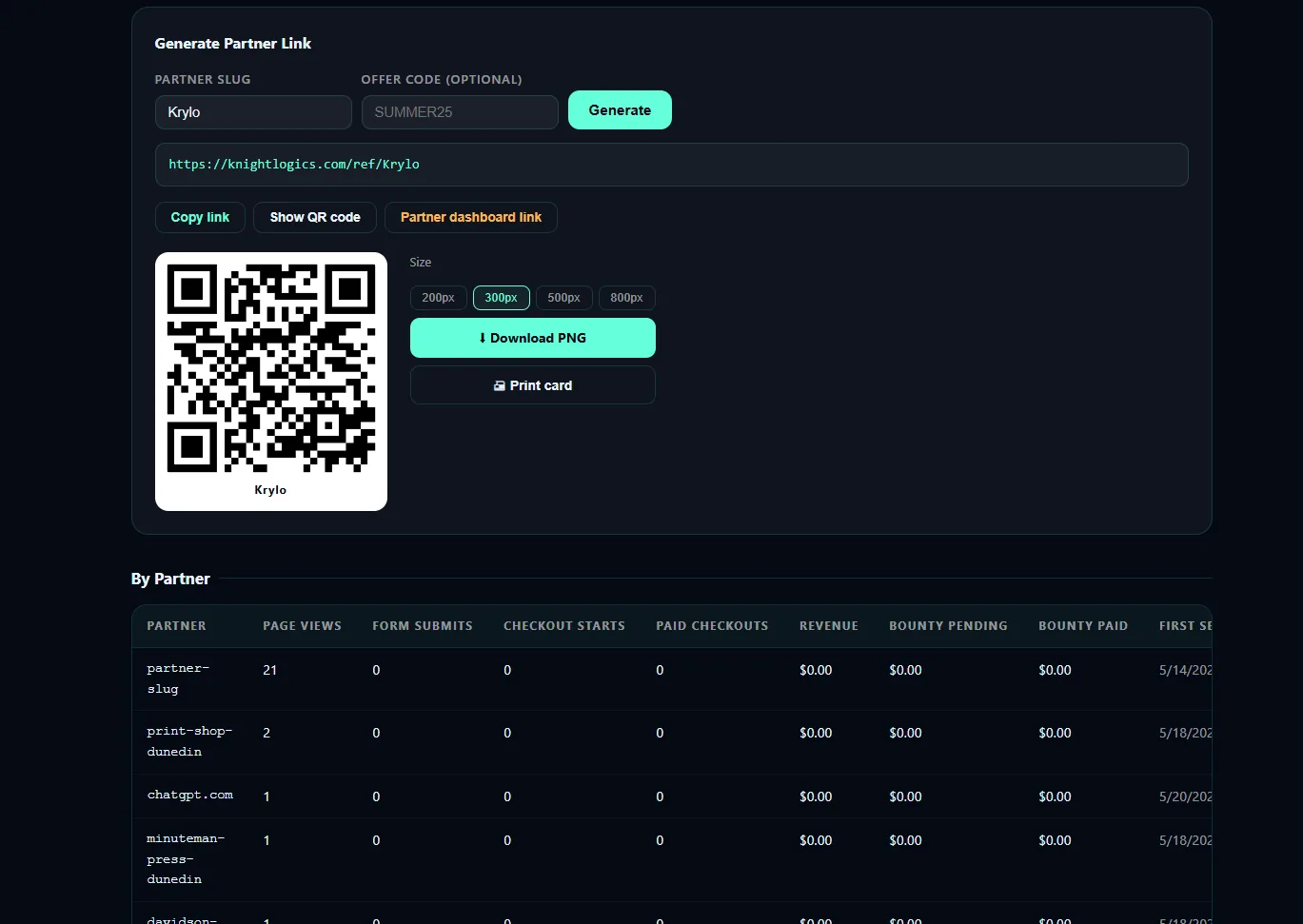Click the BOUNTY PENDING column header
The width and height of the screenshot is (1303, 924).
click(x=948, y=626)
